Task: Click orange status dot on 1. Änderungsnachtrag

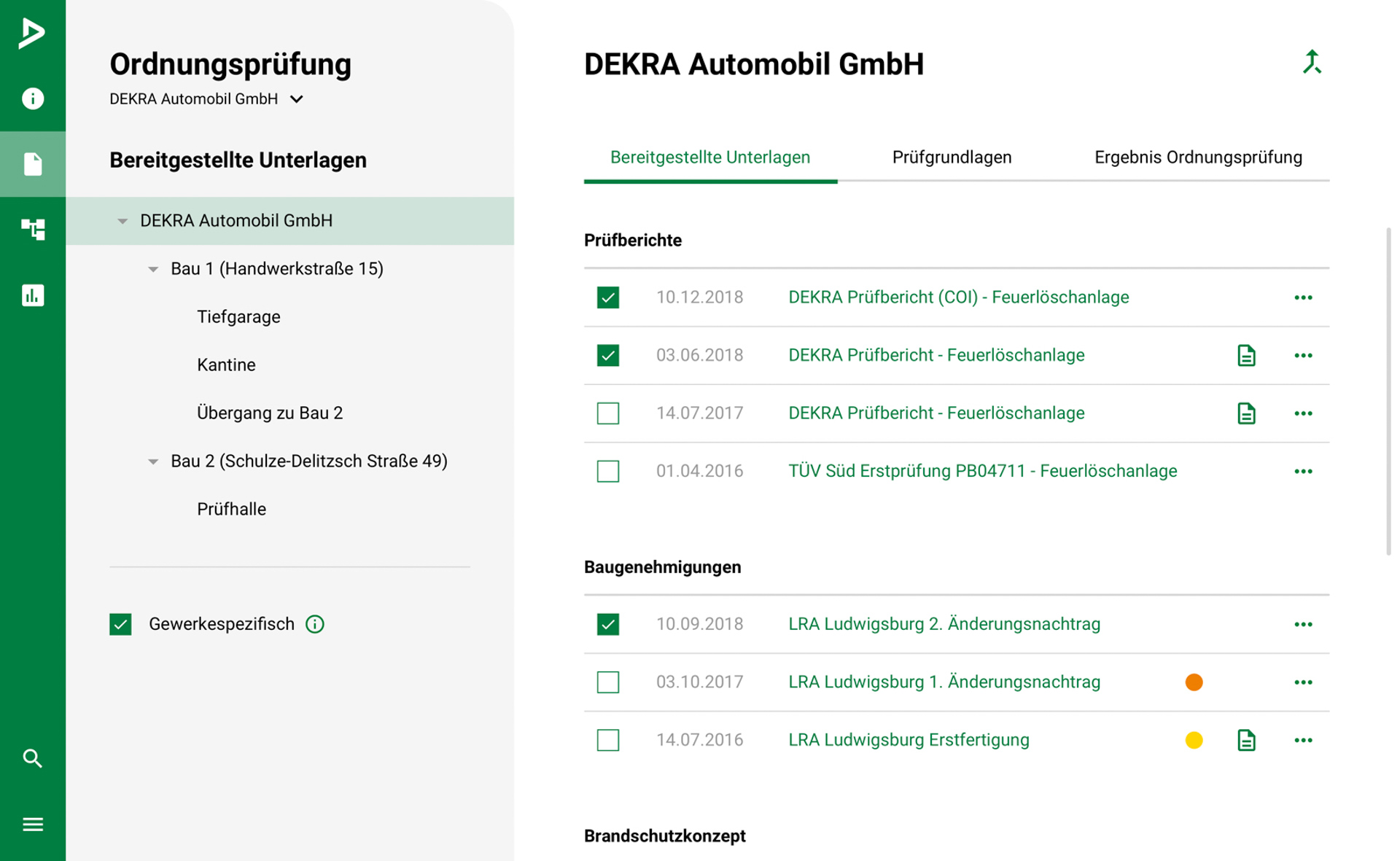Action: pos(1194,682)
